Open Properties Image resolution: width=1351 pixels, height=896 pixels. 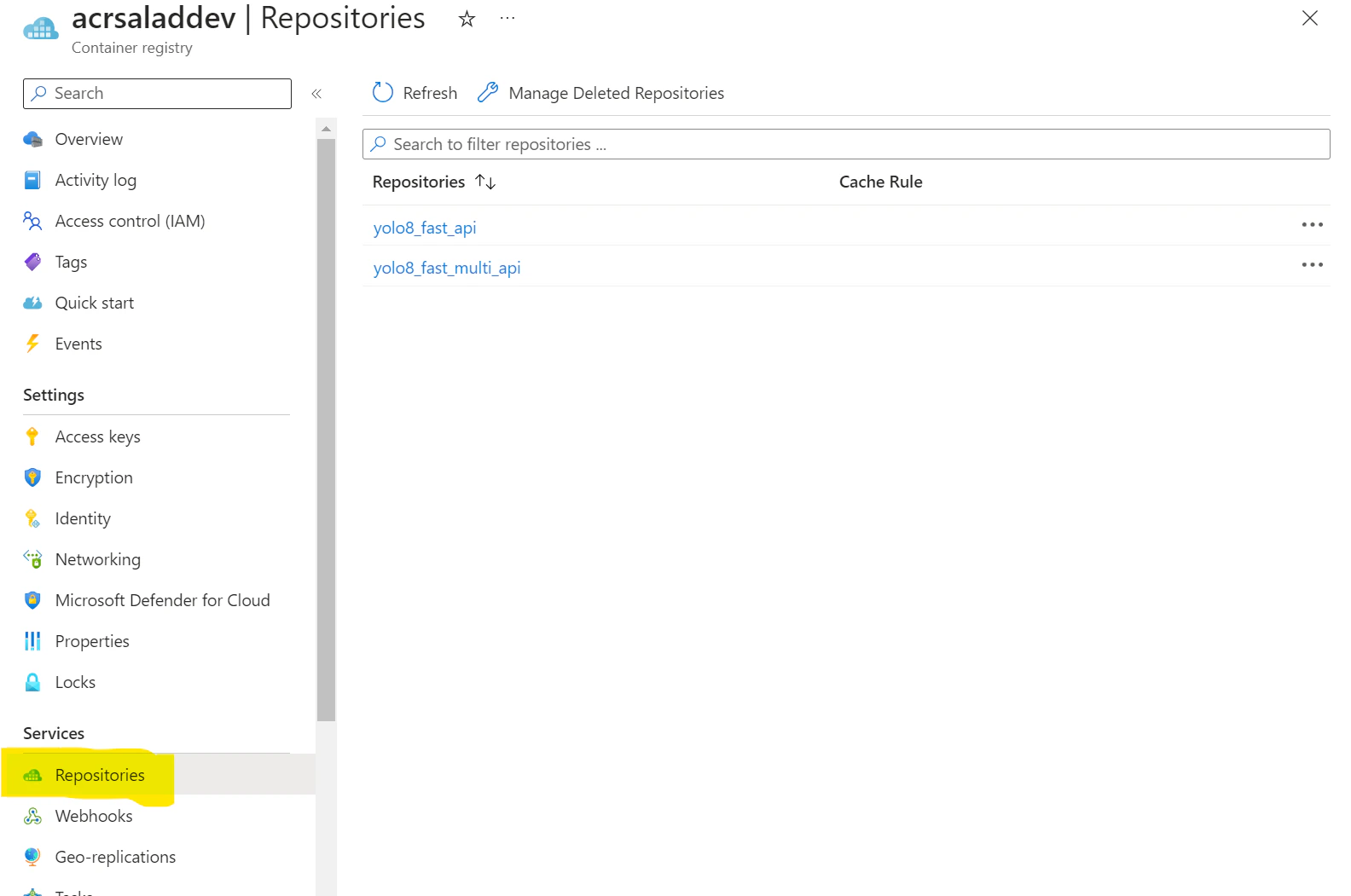click(x=92, y=641)
